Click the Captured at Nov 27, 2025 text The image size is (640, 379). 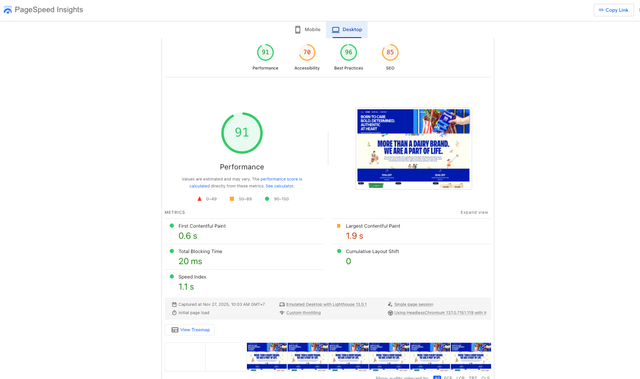click(222, 304)
